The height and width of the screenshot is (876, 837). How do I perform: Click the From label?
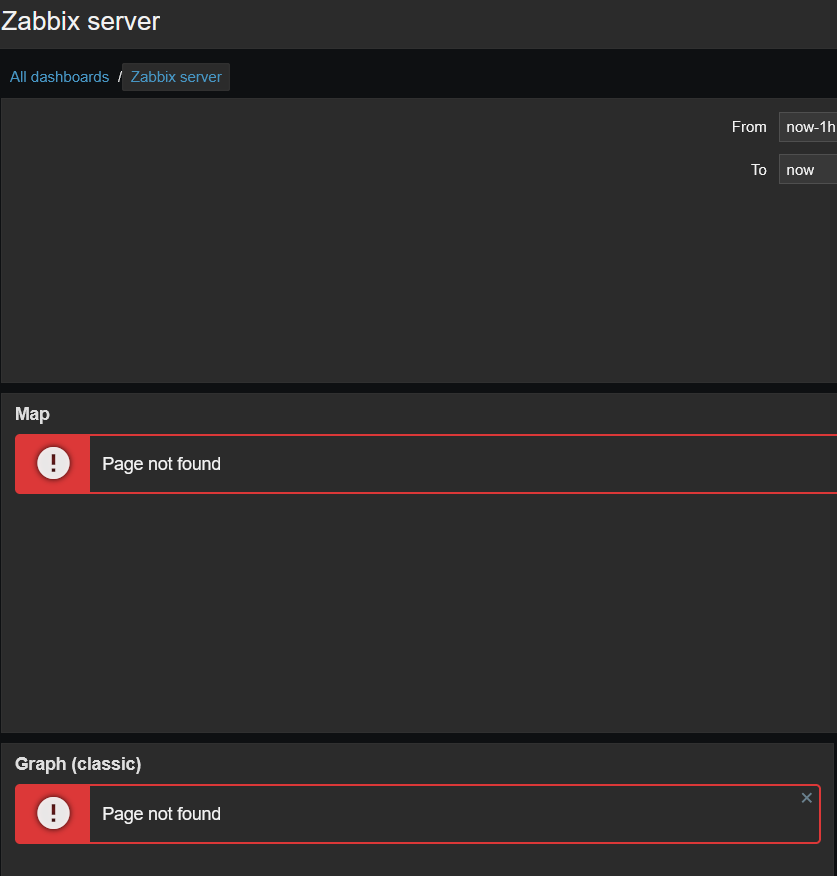click(x=749, y=127)
